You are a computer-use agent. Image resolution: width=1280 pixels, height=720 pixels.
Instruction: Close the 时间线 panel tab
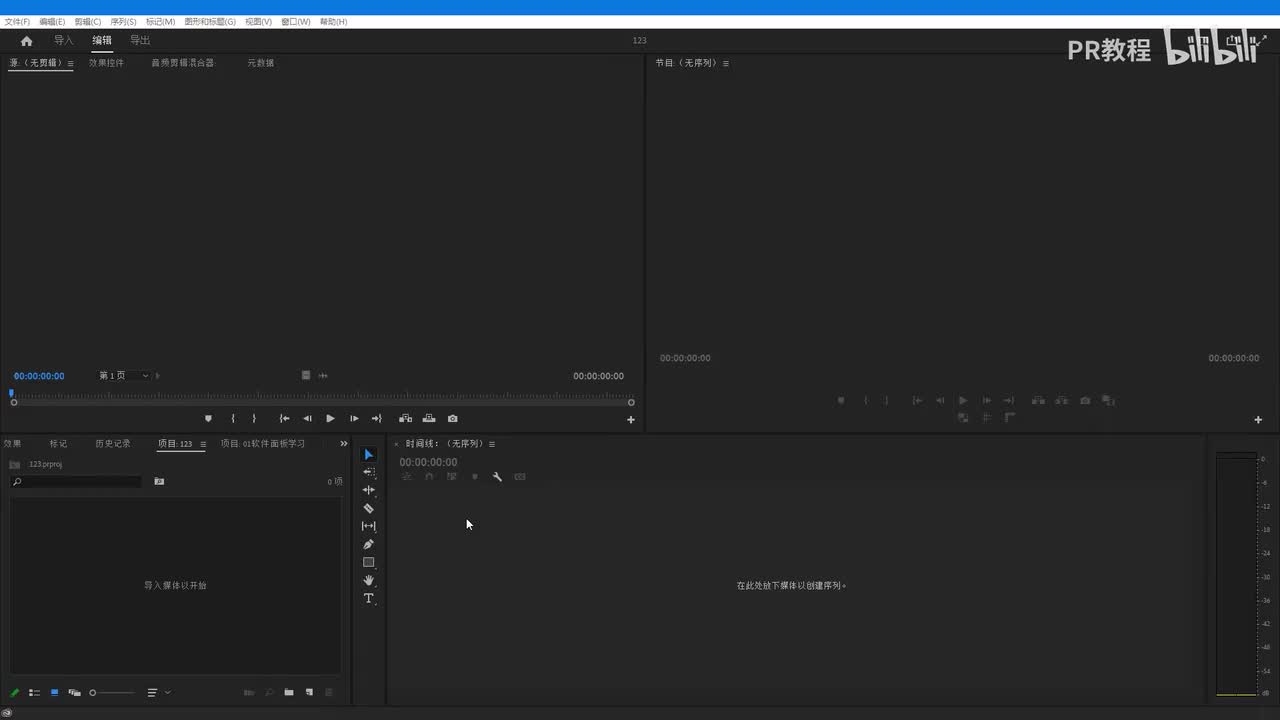pos(396,444)
